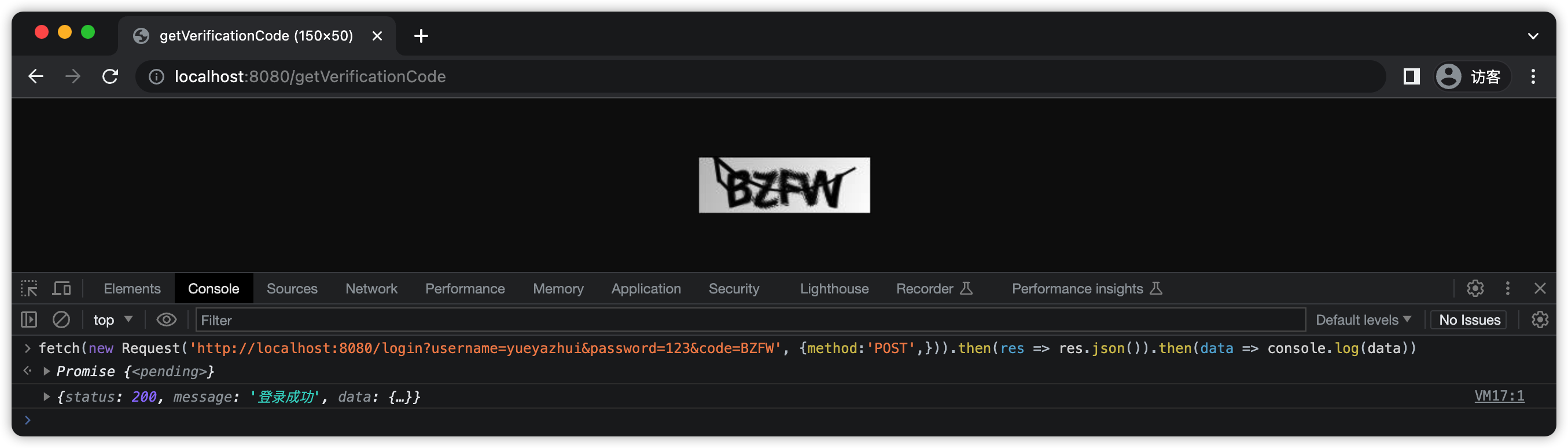
Task: Switch to the Elements panel
Action: pos(132,288)
